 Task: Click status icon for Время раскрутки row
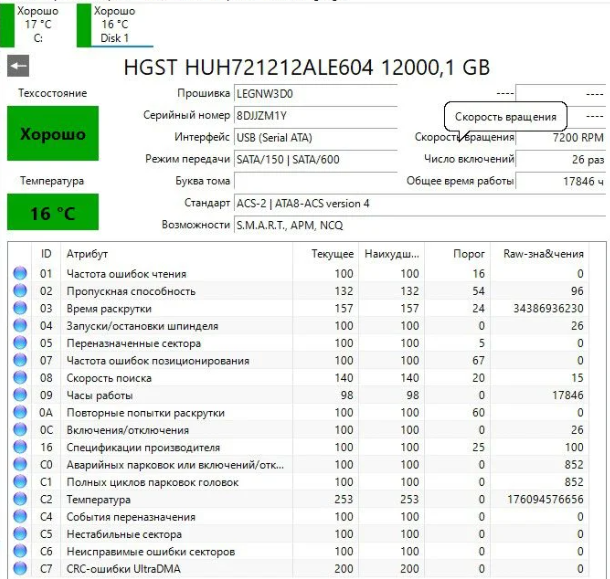(x=20, y=308)
